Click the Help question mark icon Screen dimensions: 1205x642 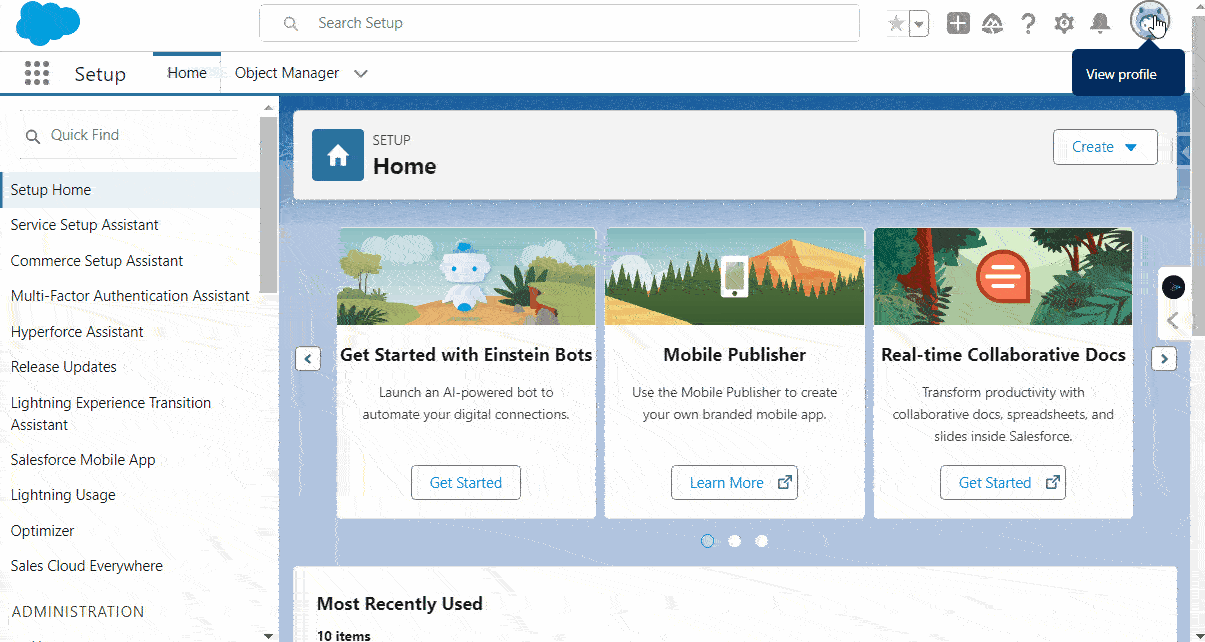1028,24
